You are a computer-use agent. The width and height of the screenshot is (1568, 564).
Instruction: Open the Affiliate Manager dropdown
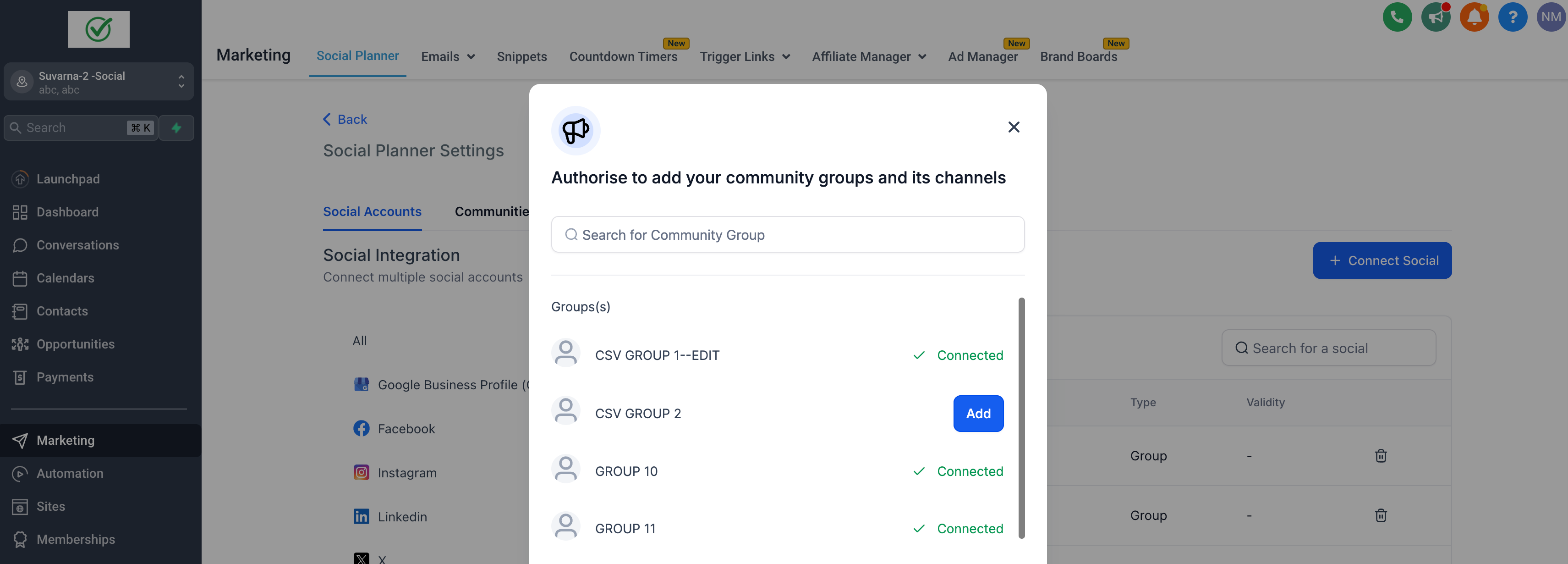[x=869, y=57]
